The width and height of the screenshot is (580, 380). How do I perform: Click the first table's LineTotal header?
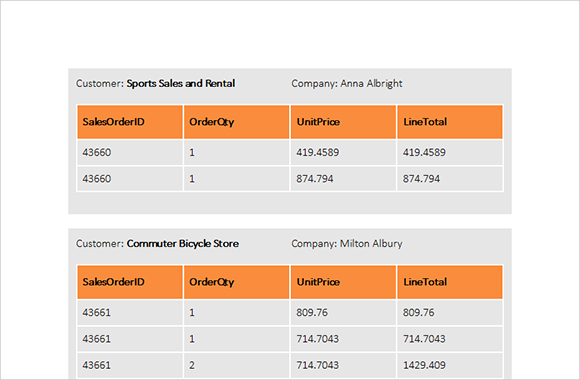click(450, 122)
